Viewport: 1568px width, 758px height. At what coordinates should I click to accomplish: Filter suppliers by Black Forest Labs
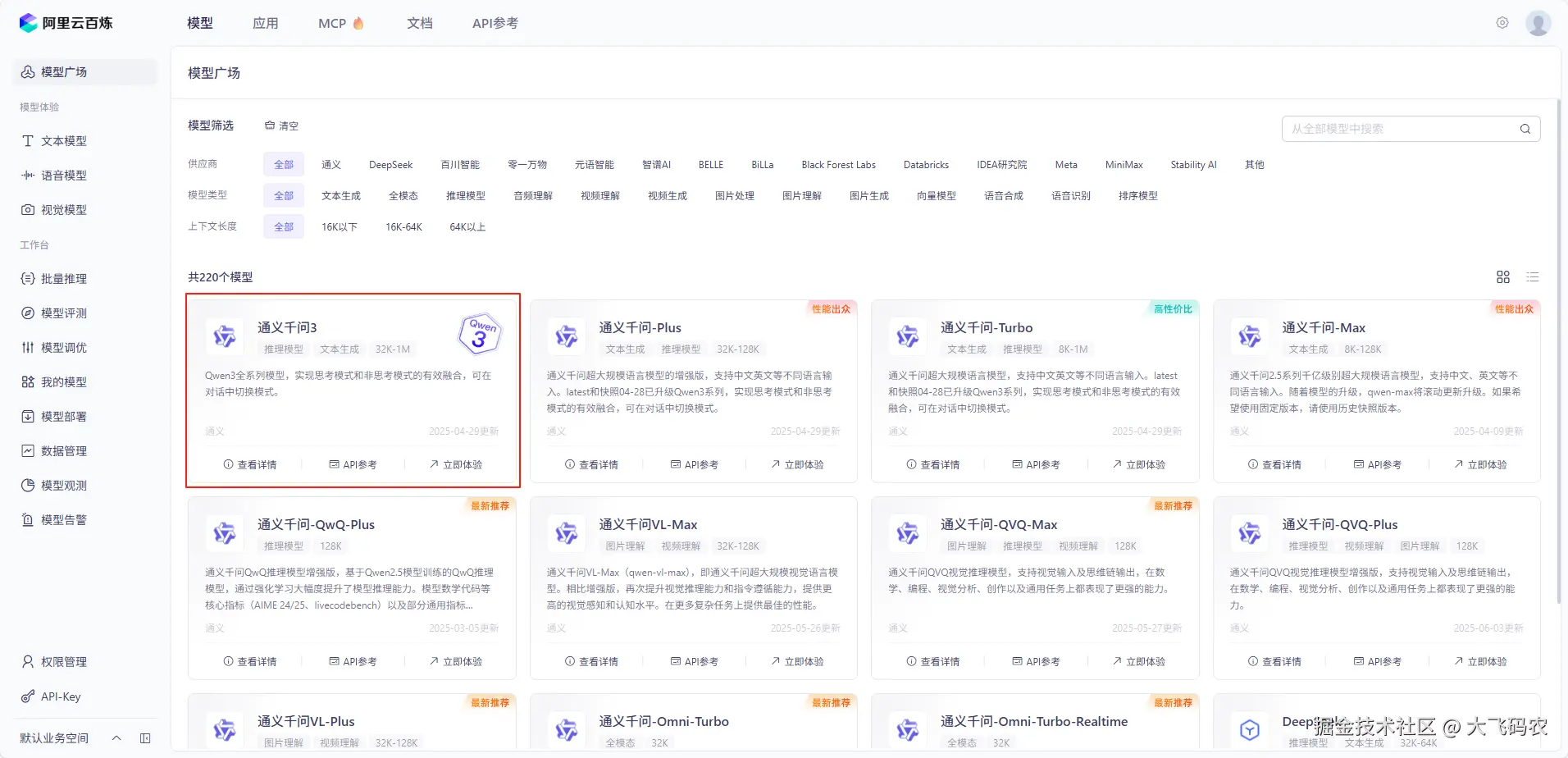pos(839,165)
